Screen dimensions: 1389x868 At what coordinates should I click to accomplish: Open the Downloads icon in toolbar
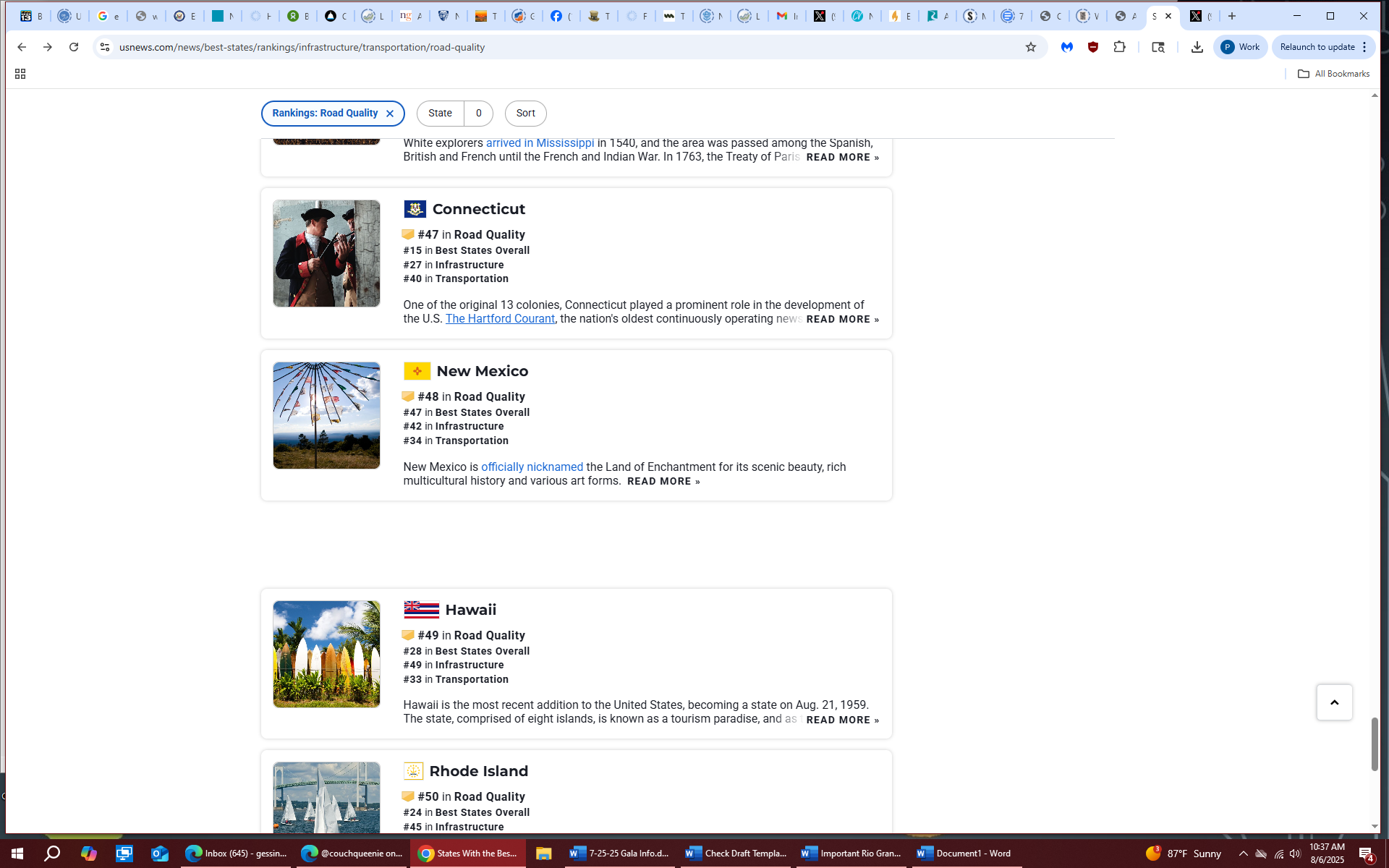[x=1197, y=47]
